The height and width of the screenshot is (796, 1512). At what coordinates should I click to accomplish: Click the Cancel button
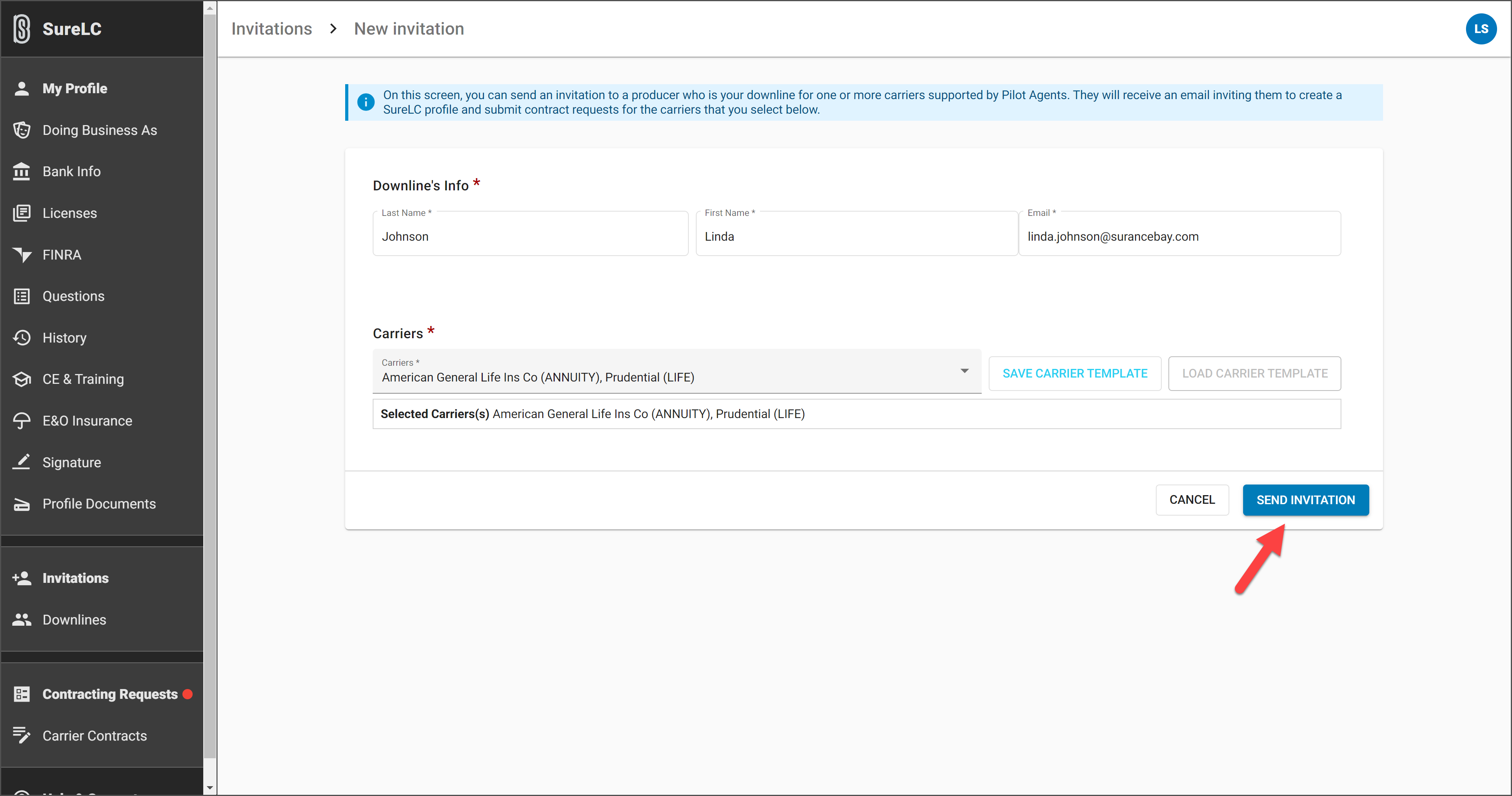coord(1192,499)
